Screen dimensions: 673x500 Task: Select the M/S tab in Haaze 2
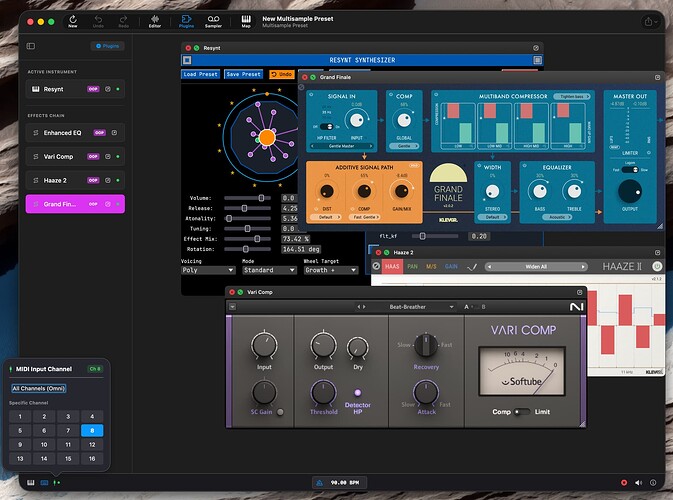click(431, 267)
